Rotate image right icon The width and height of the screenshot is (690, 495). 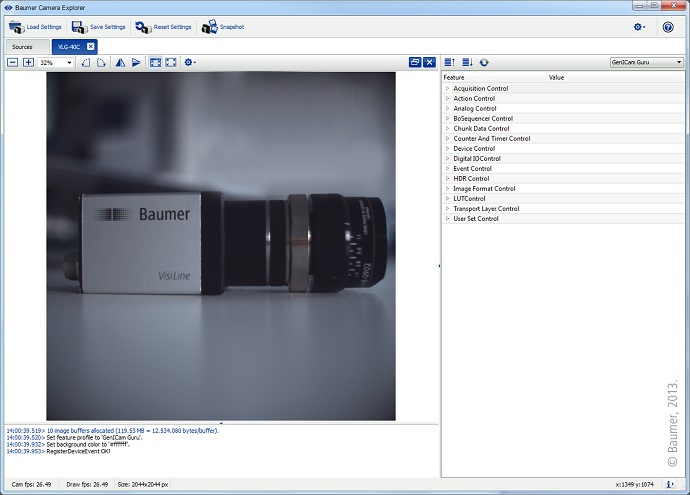101,62
